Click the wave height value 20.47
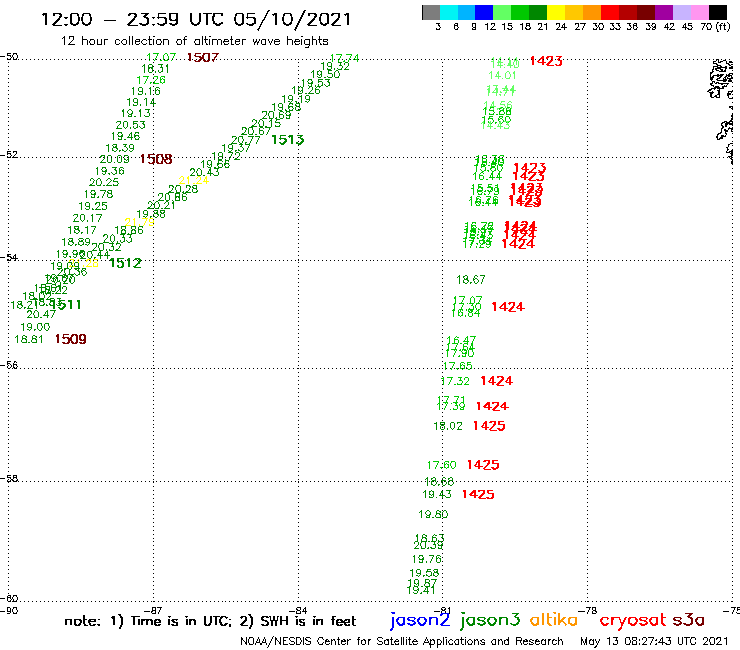 click(41, 314)
